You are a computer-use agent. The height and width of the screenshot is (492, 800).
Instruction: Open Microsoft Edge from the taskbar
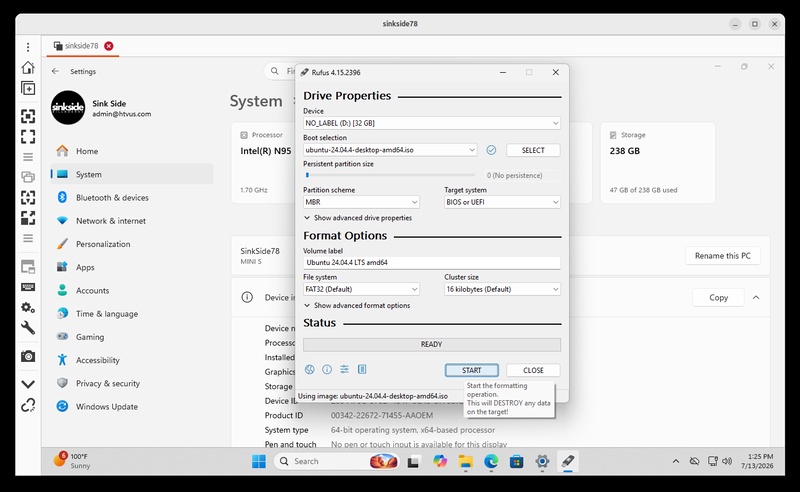point(491,461)
